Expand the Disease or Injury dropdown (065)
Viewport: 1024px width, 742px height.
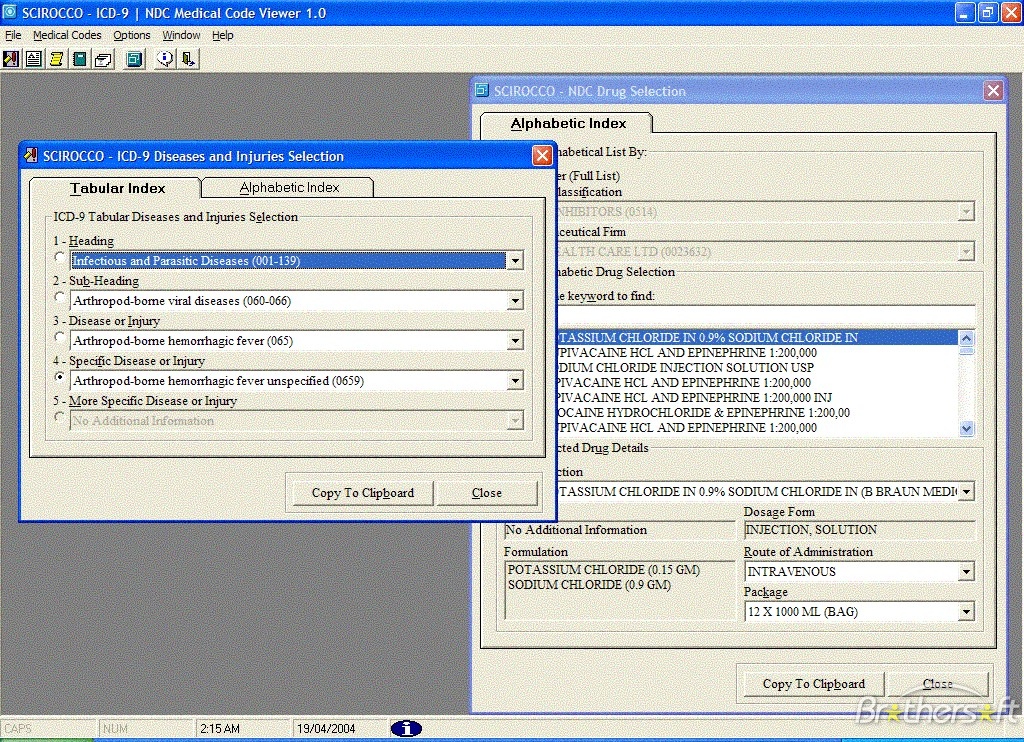(x=515, y=340)
